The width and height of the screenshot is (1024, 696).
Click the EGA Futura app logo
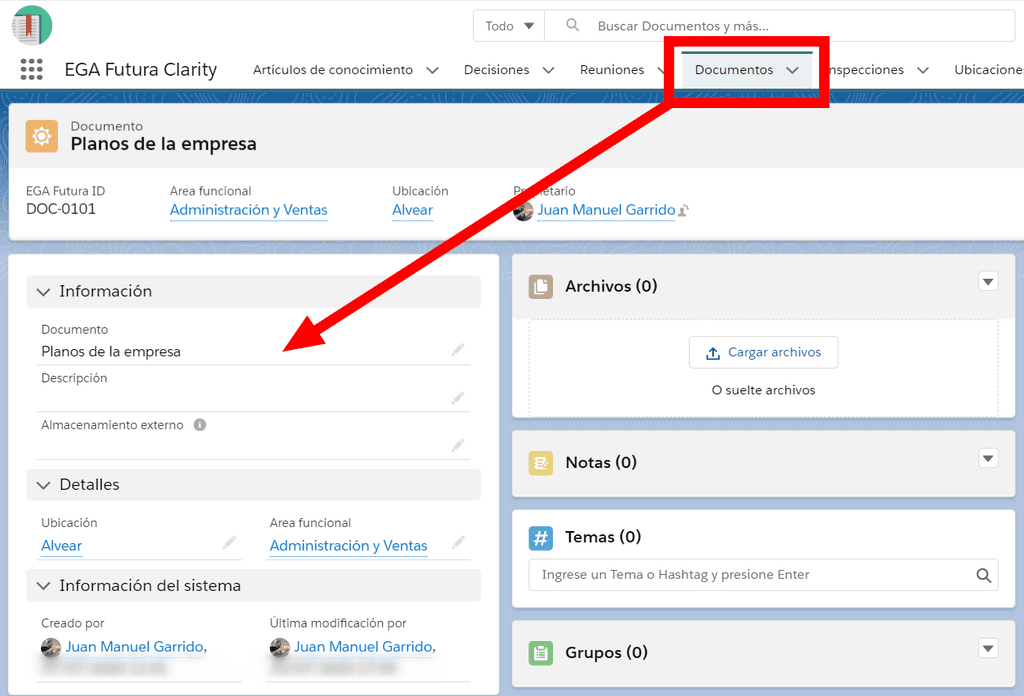pos(32,25)
